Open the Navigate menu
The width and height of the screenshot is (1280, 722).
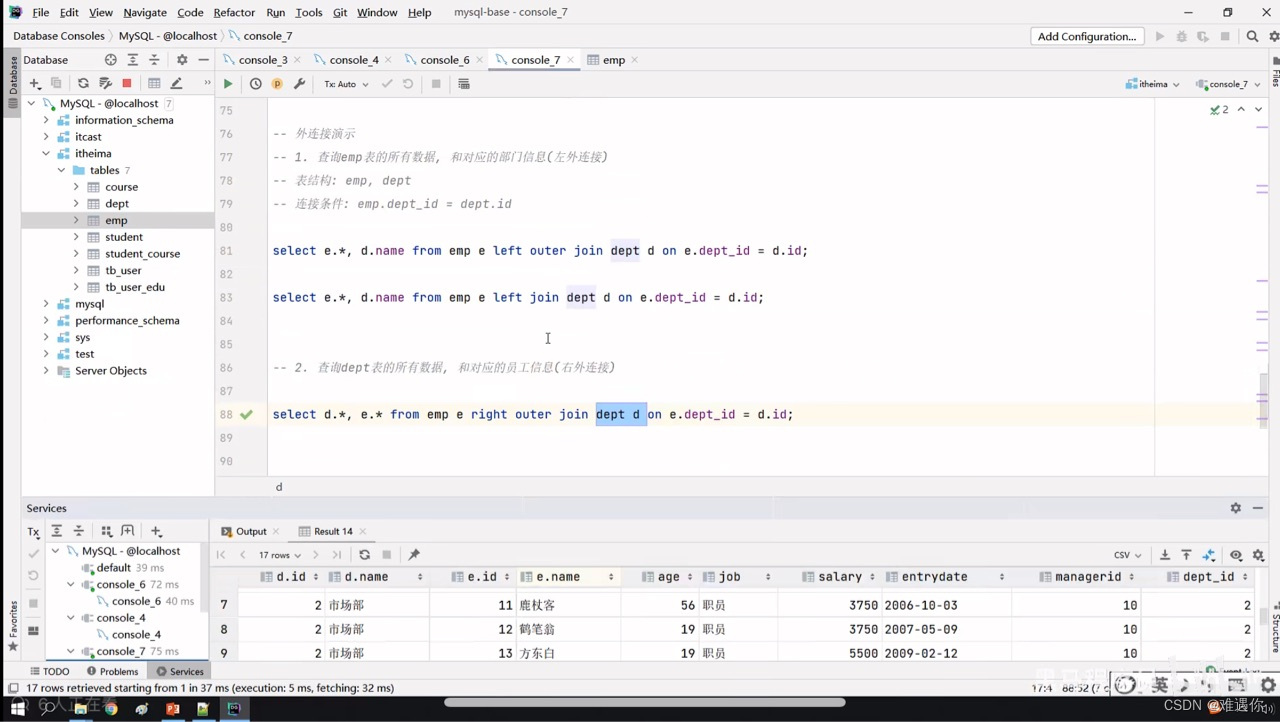point(145,12)
